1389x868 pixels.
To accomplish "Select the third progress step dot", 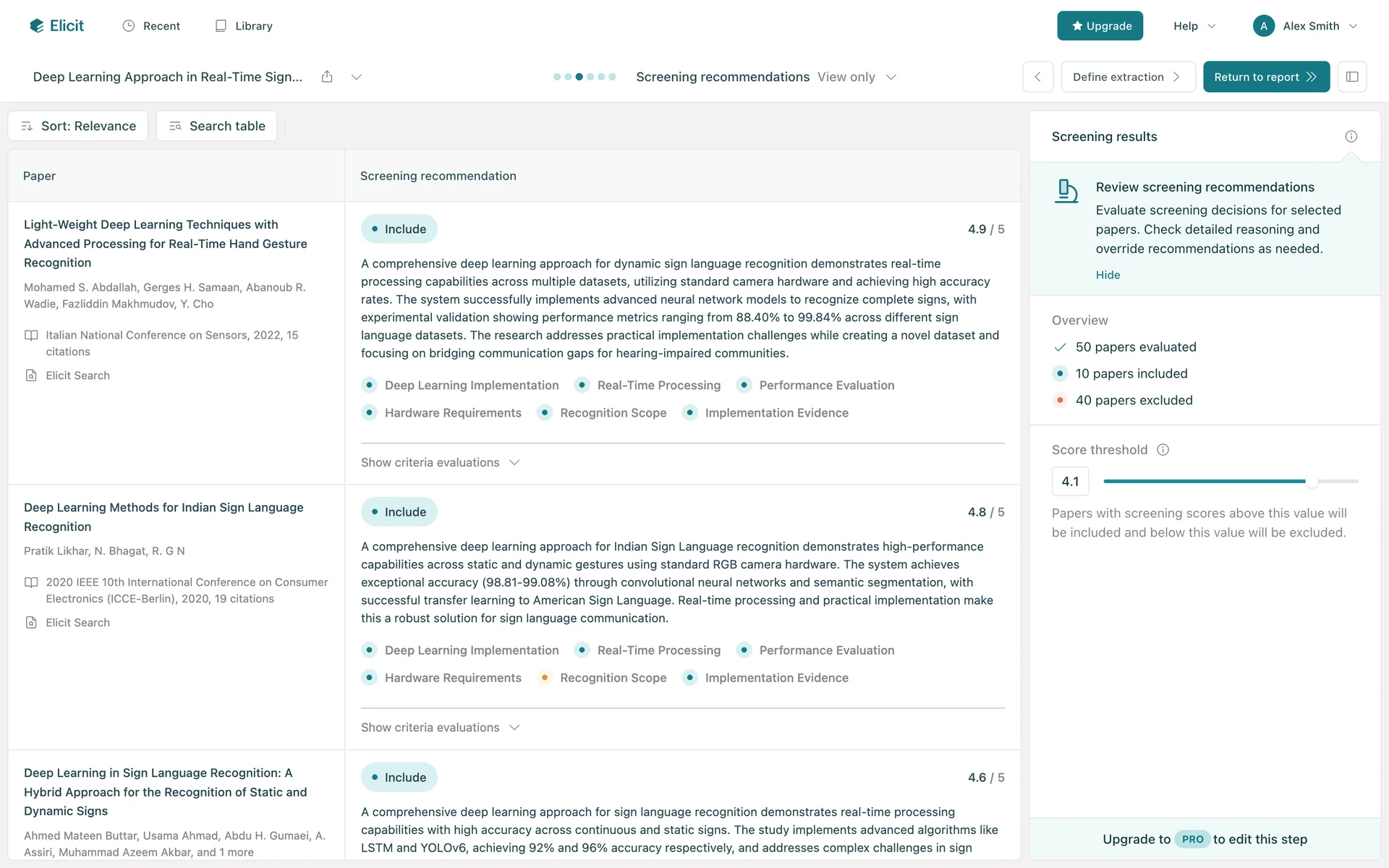I will click(579, 77).
